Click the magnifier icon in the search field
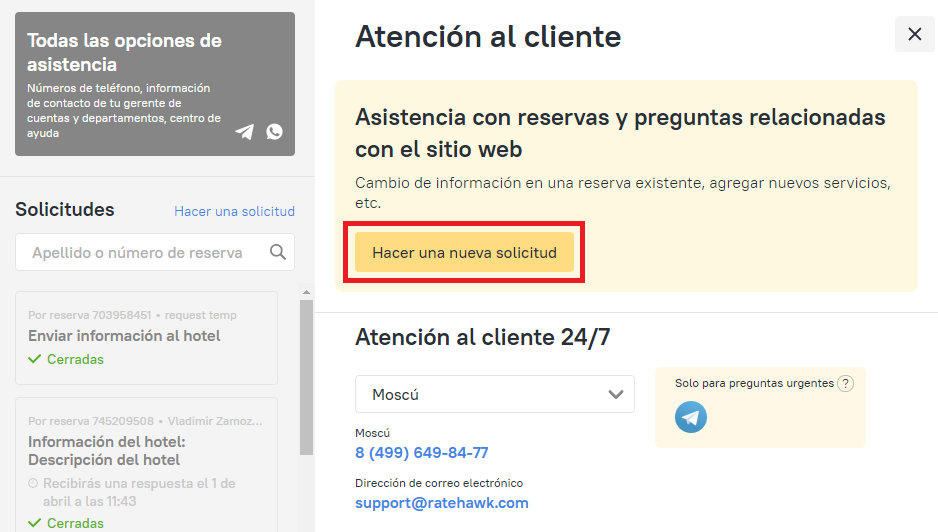 (278, 252)
